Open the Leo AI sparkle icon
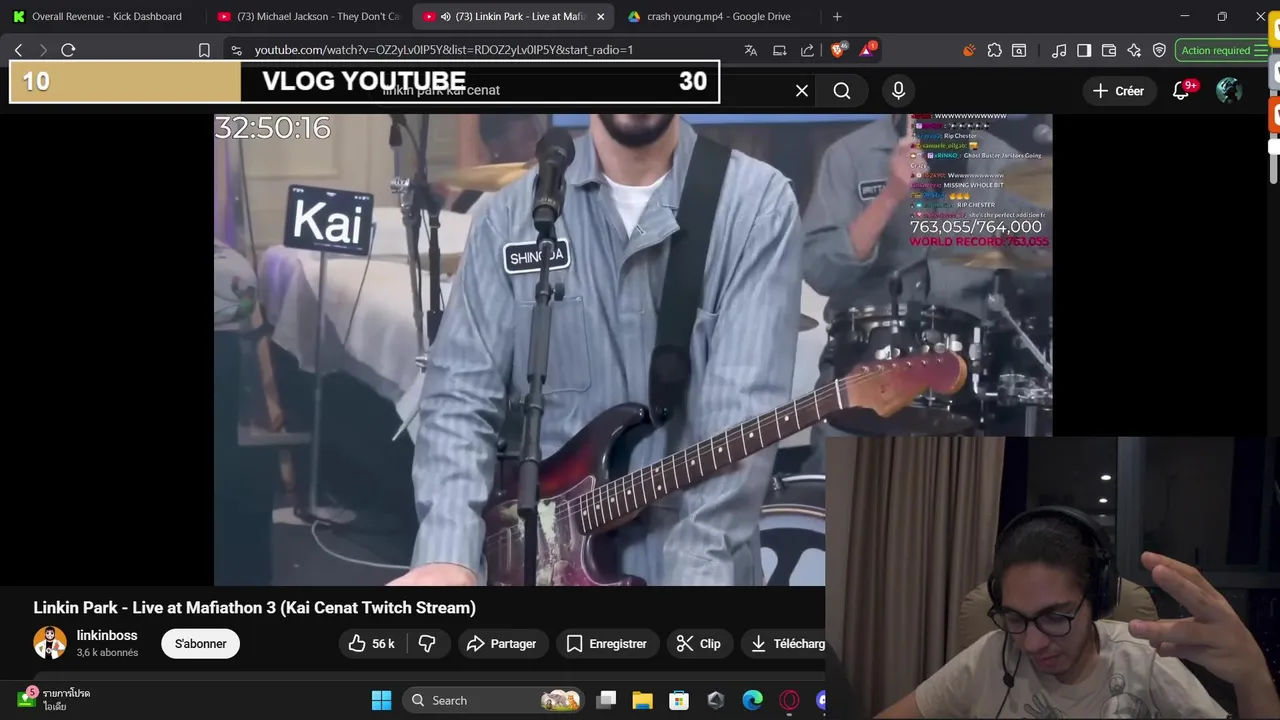The image size is (1280, 720). (1134, 50)
